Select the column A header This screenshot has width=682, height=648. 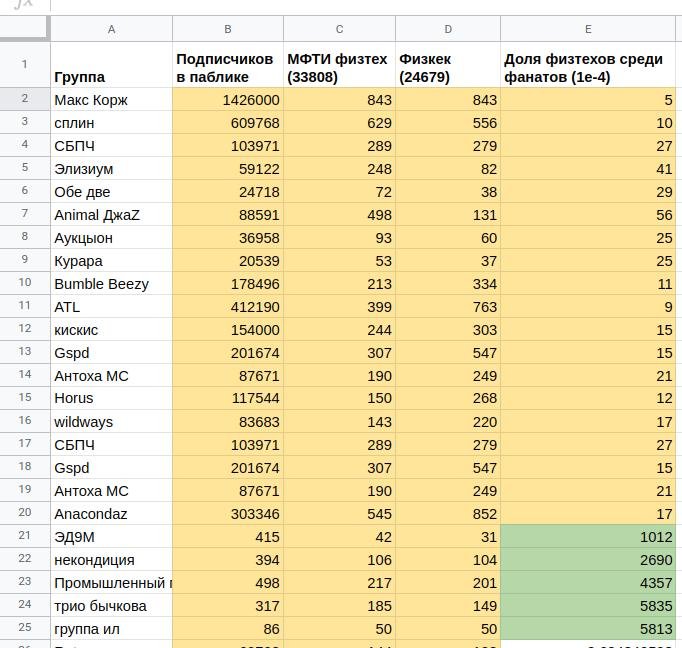click(x=111, y=29)
